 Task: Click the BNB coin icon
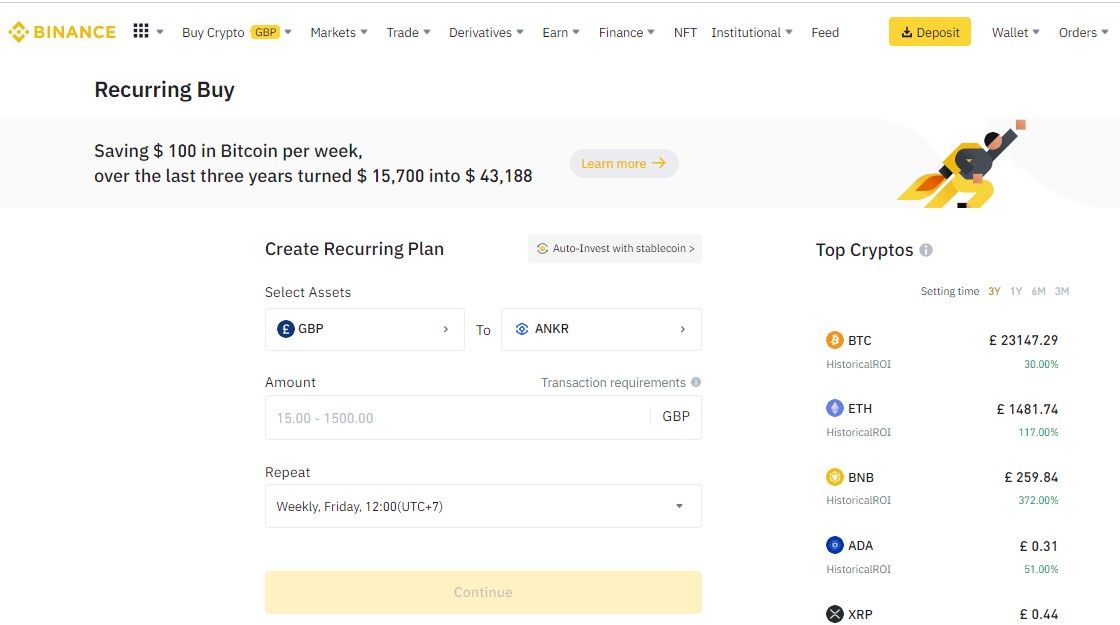pyautogui.click(x=834, y=476)
